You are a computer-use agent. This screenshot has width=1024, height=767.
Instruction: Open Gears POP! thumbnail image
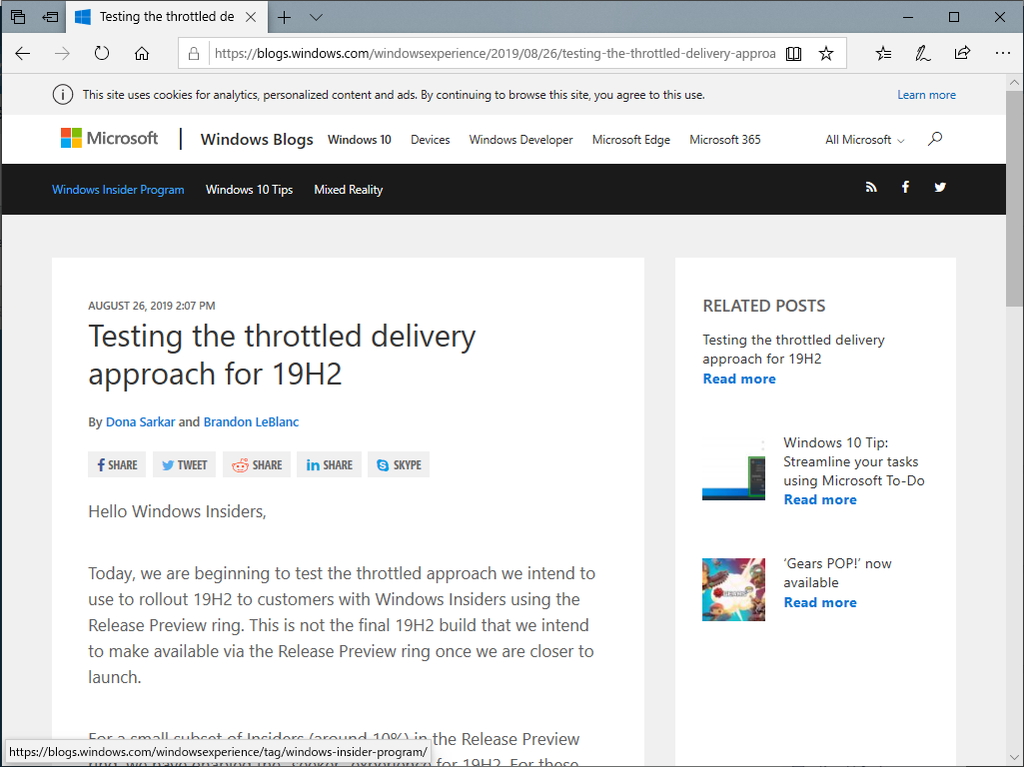point(733,589)
